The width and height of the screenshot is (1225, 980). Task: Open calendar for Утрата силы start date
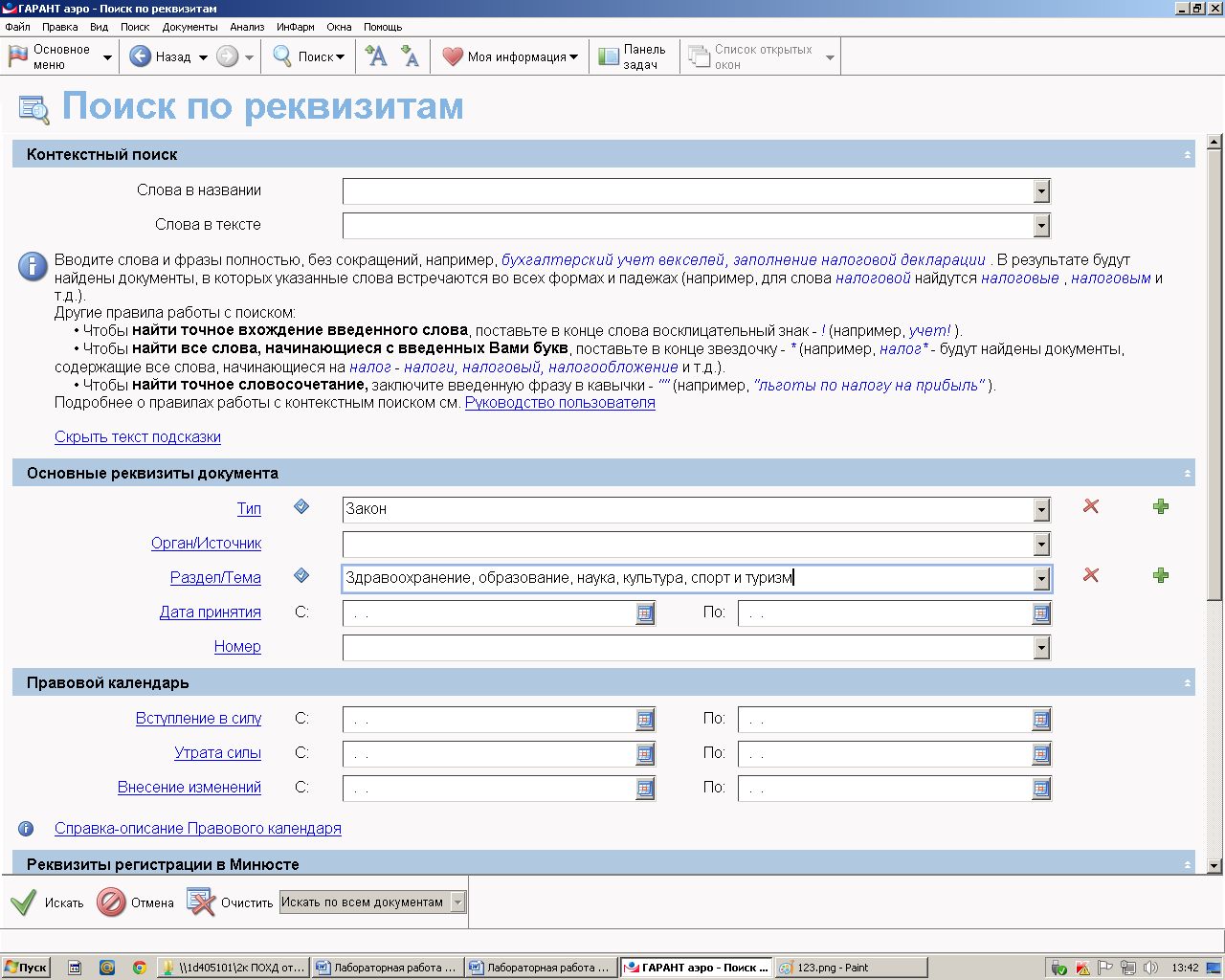pyautogui.click(x=645, y=754)
